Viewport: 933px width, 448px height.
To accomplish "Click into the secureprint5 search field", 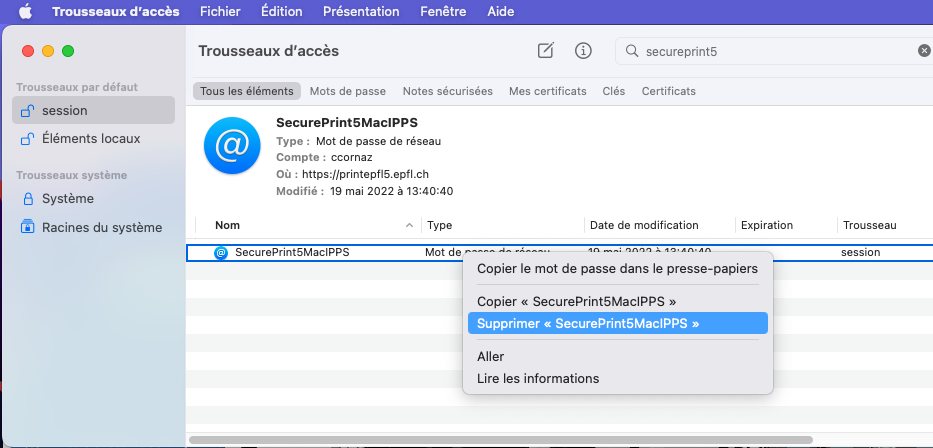I will point(774,51).
